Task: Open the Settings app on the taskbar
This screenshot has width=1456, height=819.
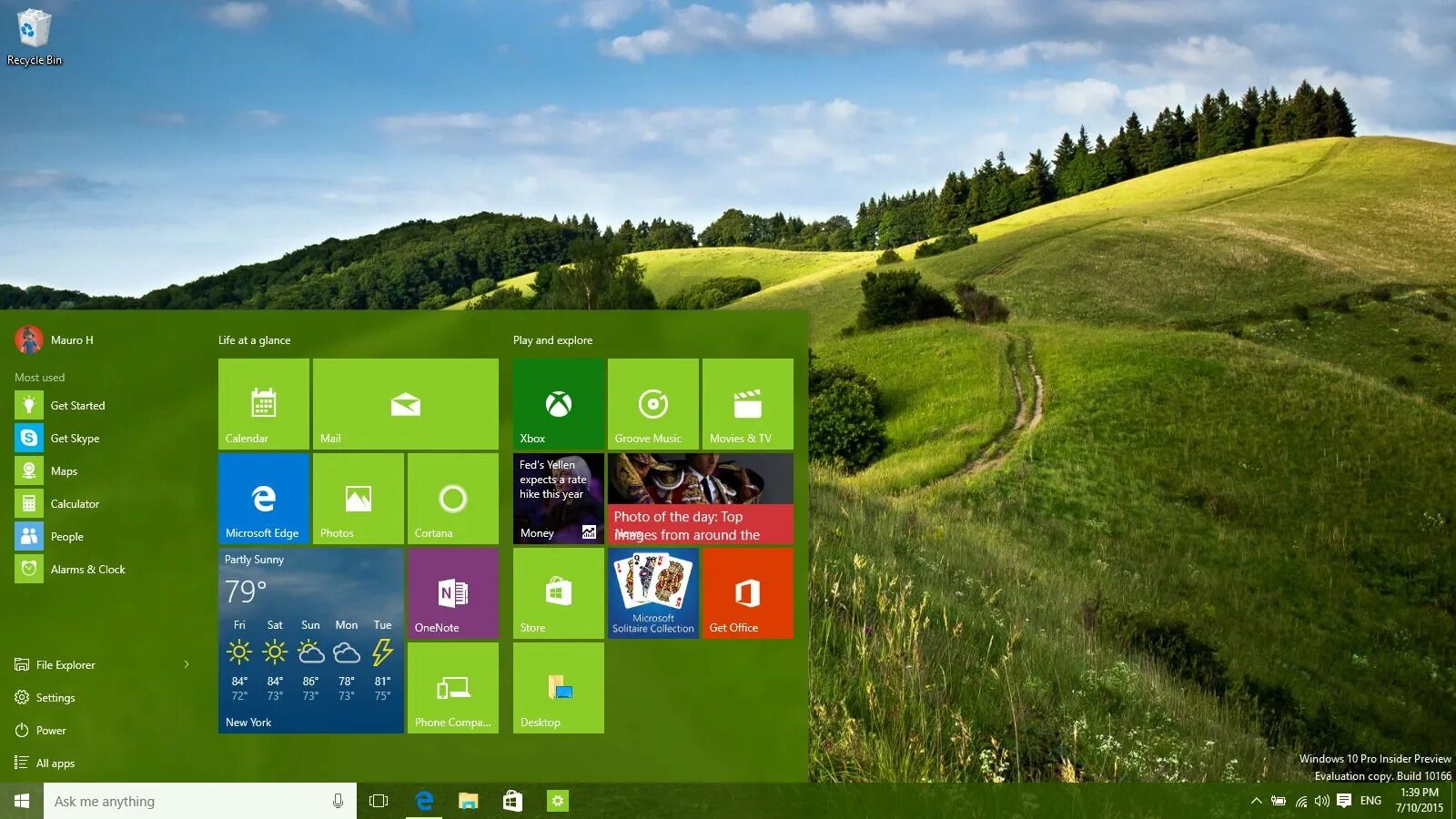Action: (x=557, y=801)
